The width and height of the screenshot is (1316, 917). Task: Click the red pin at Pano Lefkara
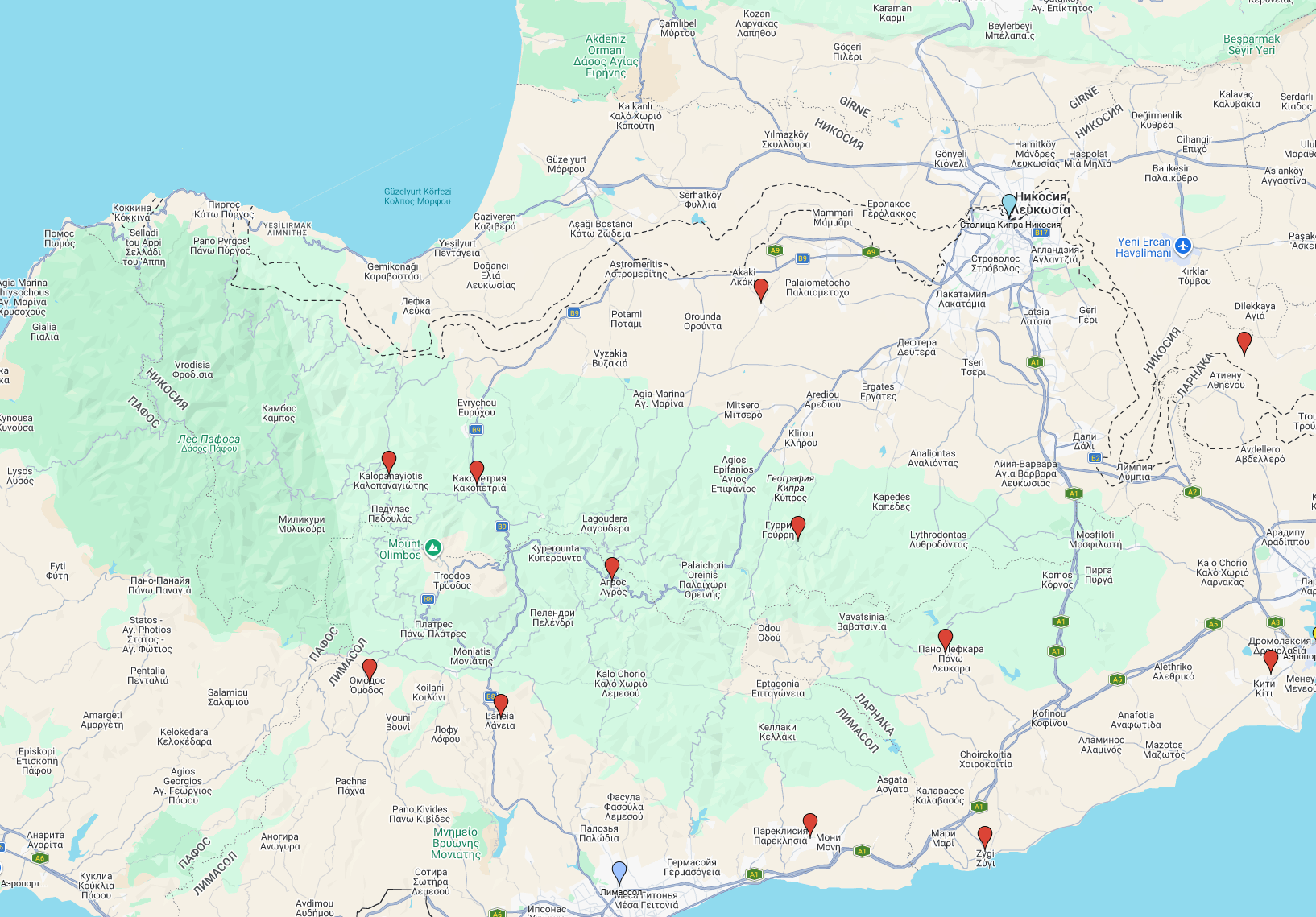pos(946,642)
